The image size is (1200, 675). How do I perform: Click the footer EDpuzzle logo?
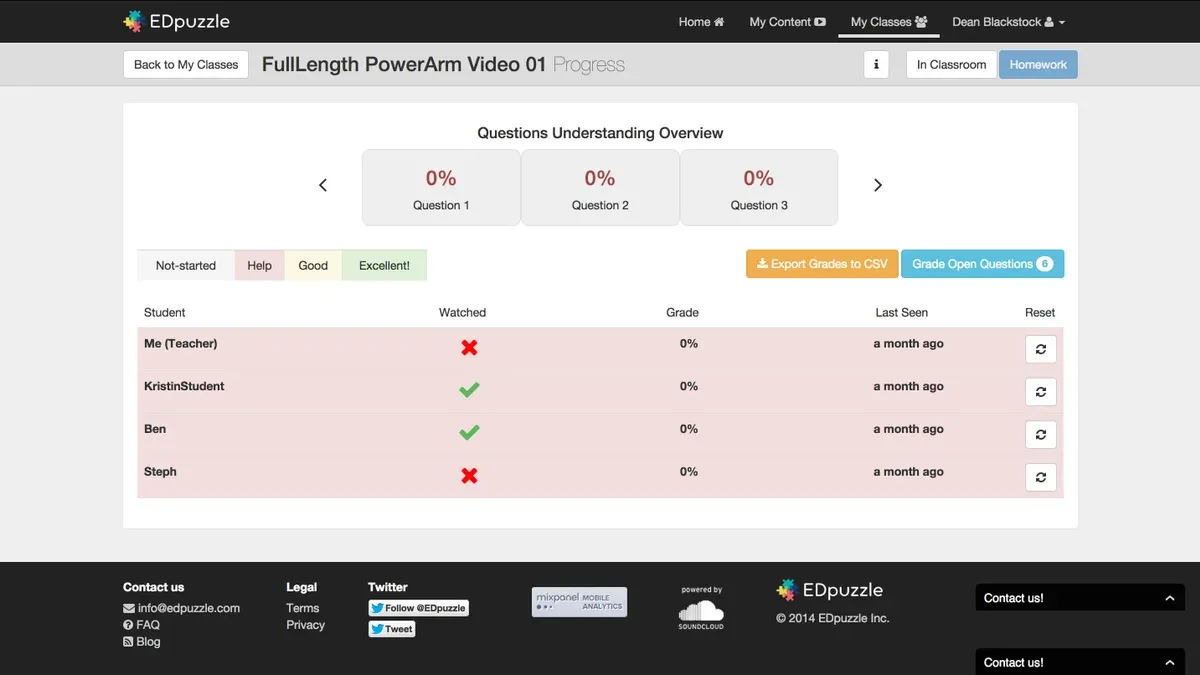[x=830, y=590]
